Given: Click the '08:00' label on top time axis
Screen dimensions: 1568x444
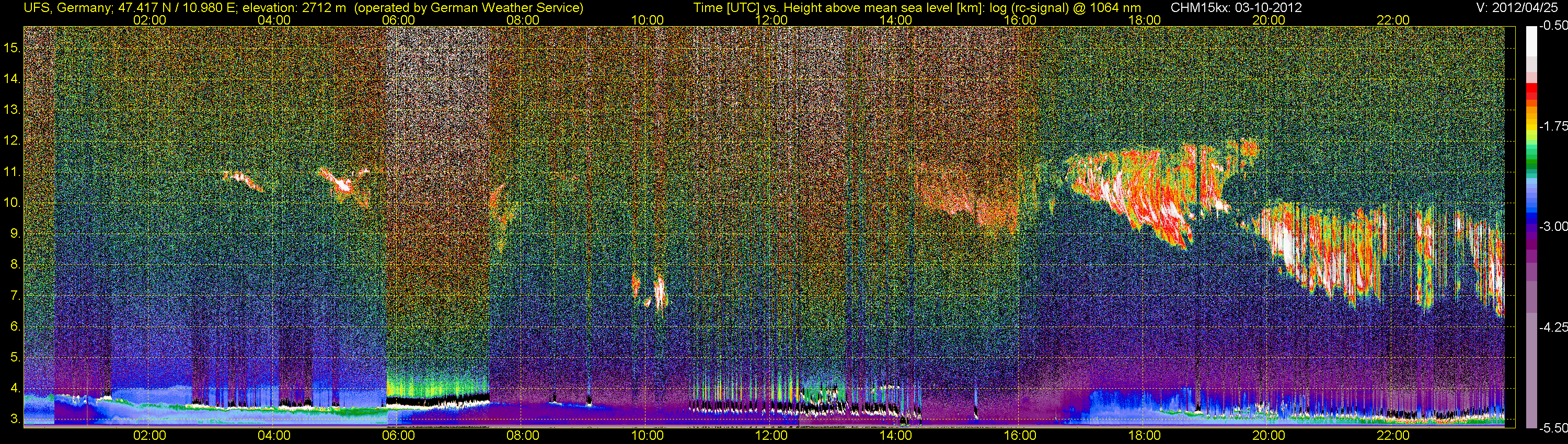Looking at the screenshot, I should coord(523,20).
